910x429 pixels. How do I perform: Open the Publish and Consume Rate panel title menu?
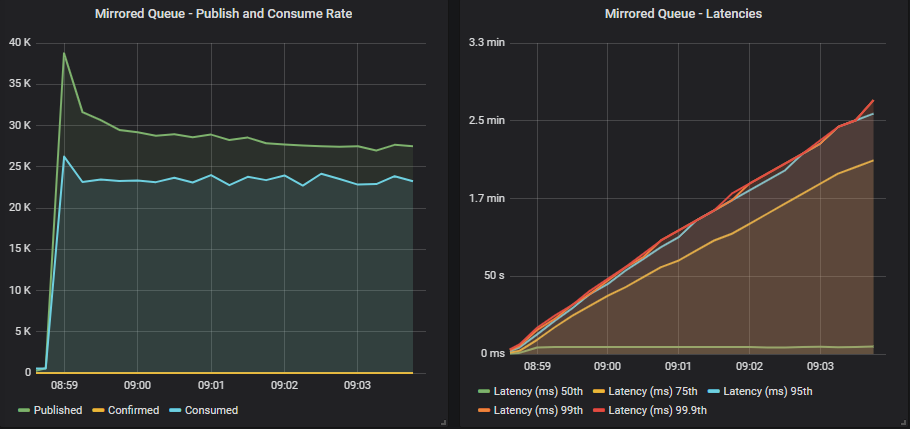pyautogui.click(x=222, y=14)
